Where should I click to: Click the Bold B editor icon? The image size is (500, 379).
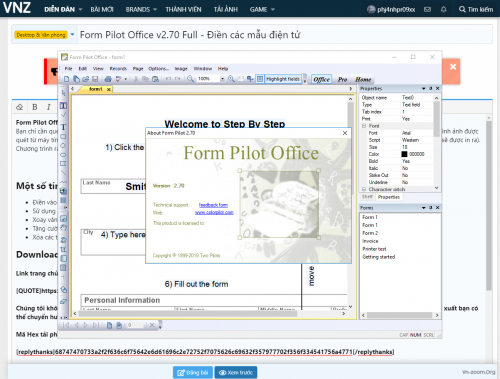(35, 107)
